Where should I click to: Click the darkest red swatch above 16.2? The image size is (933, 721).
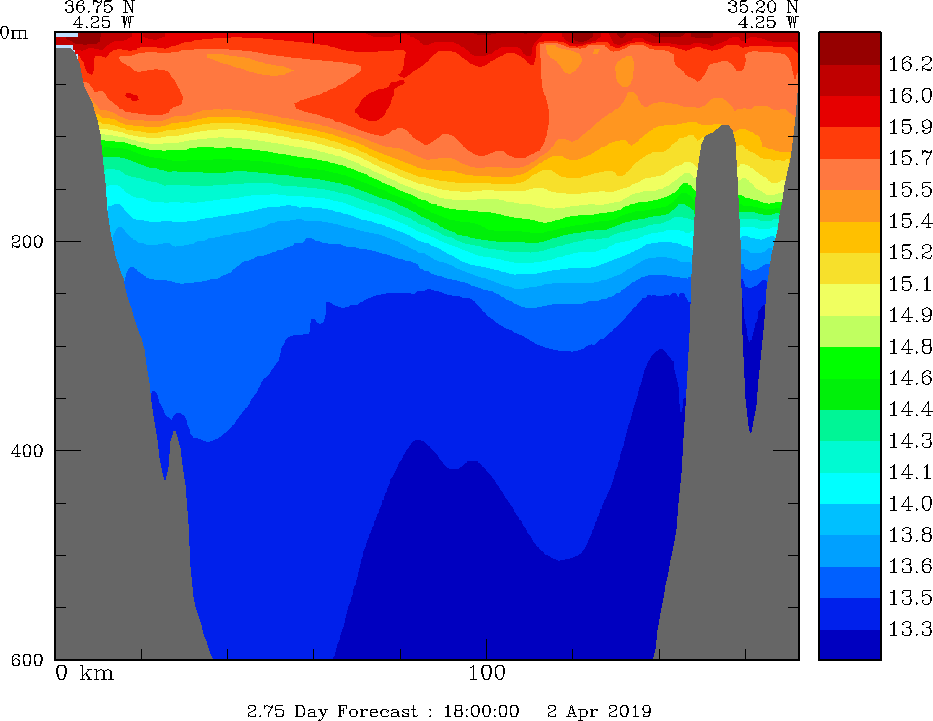pos(849,48)
